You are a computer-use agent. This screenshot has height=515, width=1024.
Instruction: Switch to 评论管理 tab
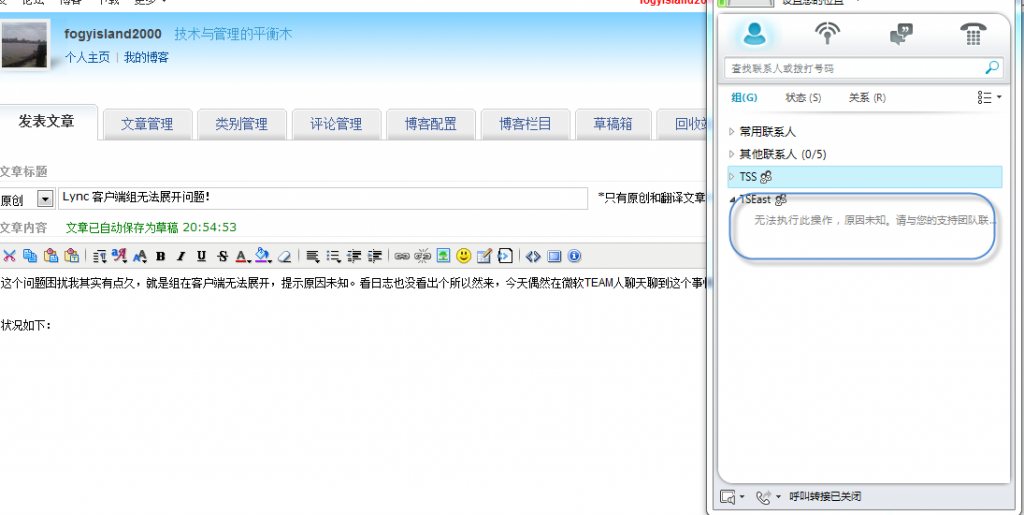[336, 124]
